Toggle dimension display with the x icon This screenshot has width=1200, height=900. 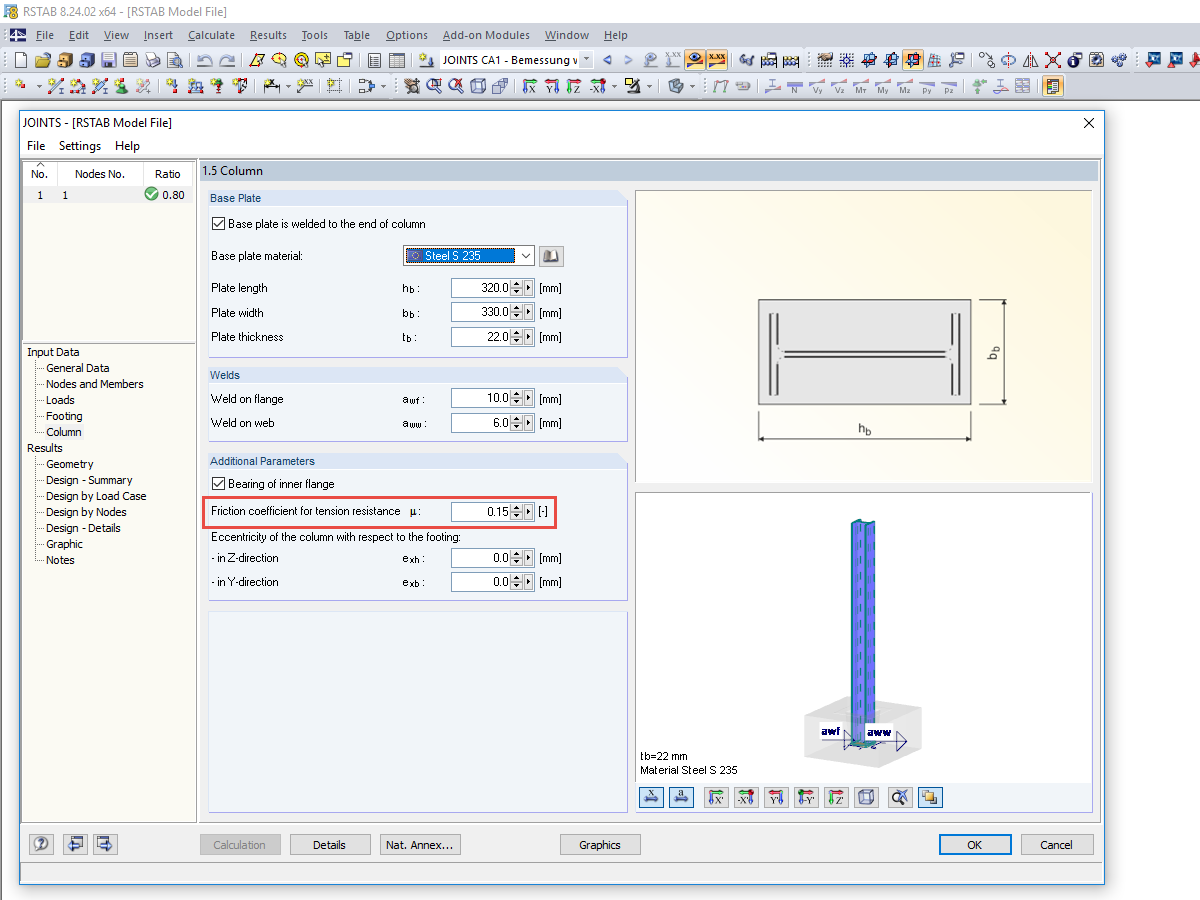651,797
